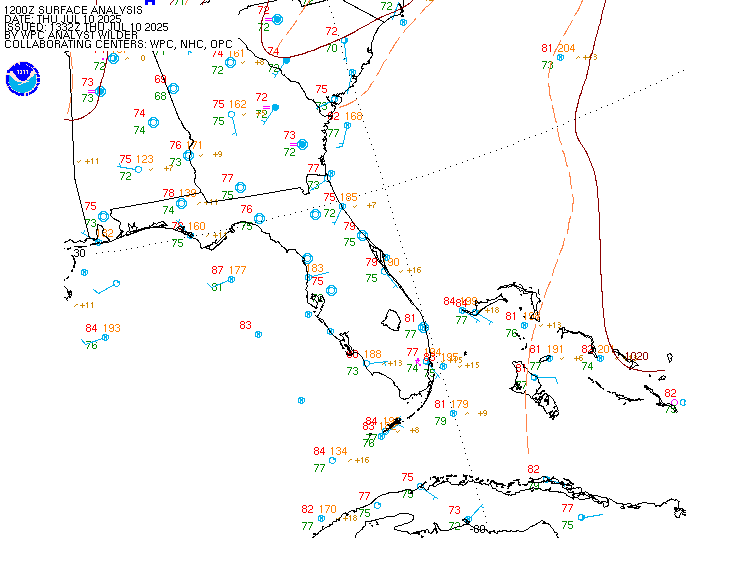This screenshot has width=748, height=562.
Task: Click the Gulf buoy reading '87 177'
Action: point(229,270)
